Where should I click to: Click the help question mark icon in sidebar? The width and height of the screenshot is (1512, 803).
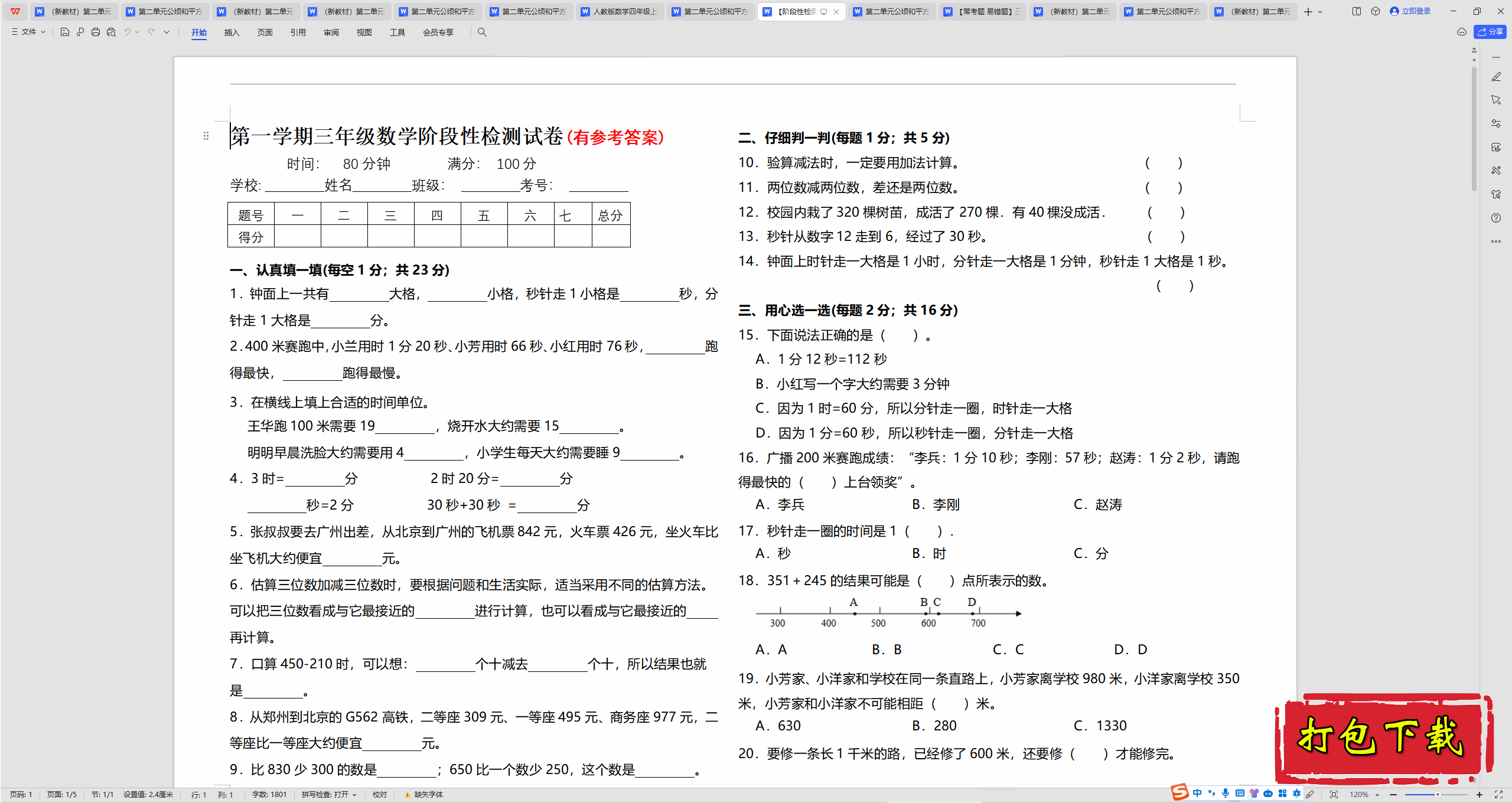click(x=1496, y=218)
